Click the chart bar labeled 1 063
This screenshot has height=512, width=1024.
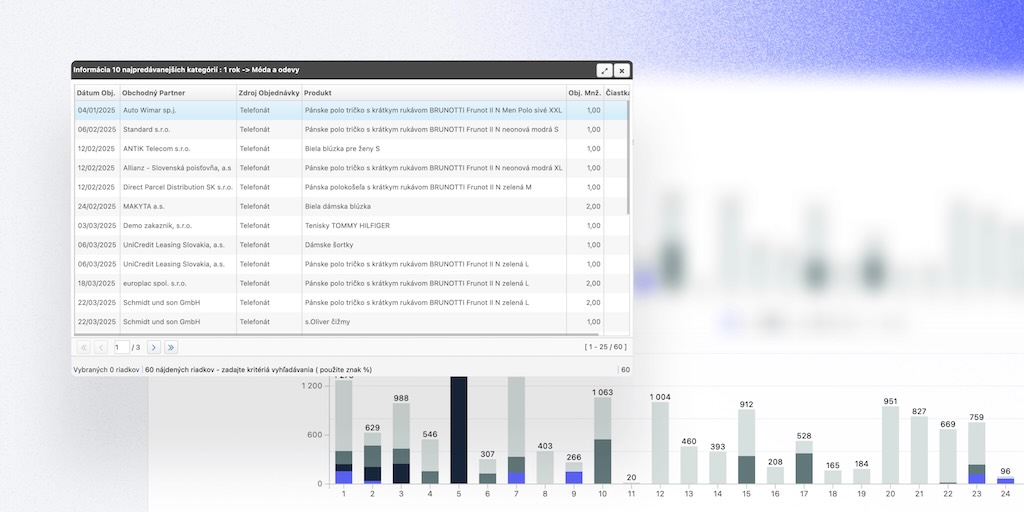click(603, 440)
